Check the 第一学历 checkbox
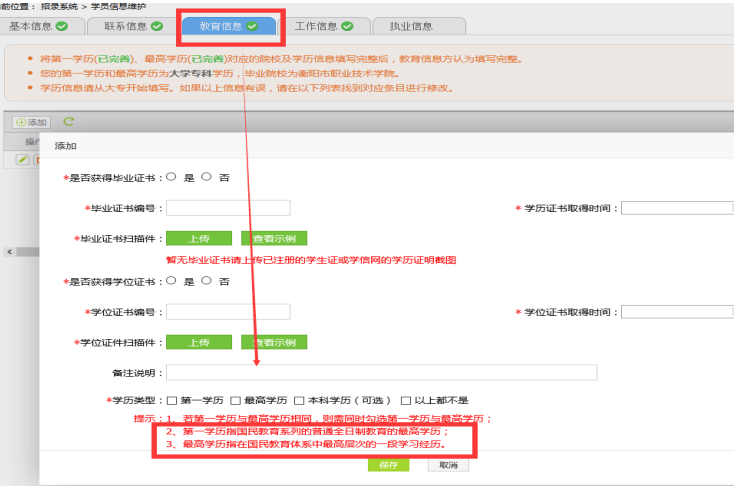The width and height of the screenshot is (745, 486). pos(172,401)
